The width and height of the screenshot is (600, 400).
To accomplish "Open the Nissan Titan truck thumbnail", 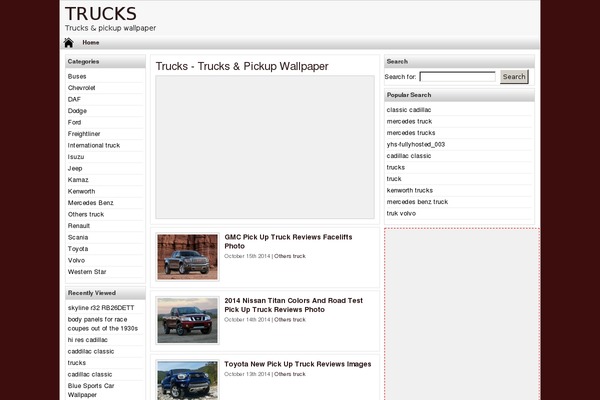I will point(188,320).
